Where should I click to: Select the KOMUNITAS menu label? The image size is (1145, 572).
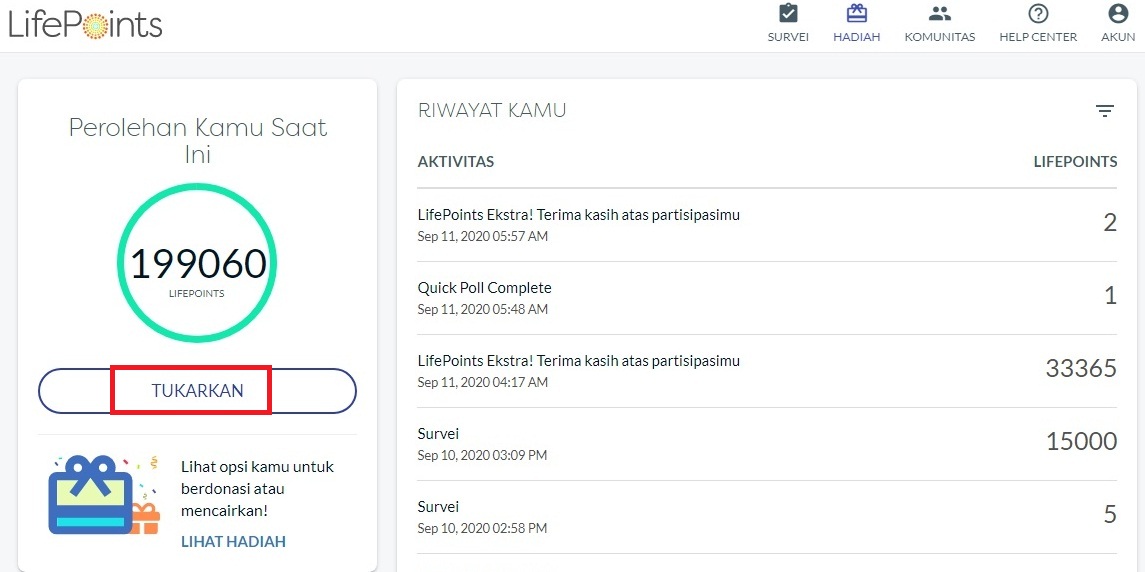[x=940, y=37]
